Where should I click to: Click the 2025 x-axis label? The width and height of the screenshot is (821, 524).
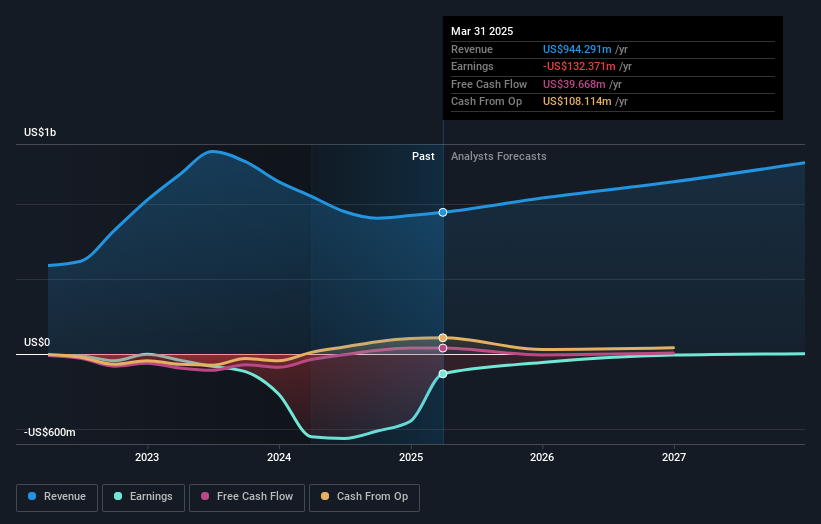[411, 457]
